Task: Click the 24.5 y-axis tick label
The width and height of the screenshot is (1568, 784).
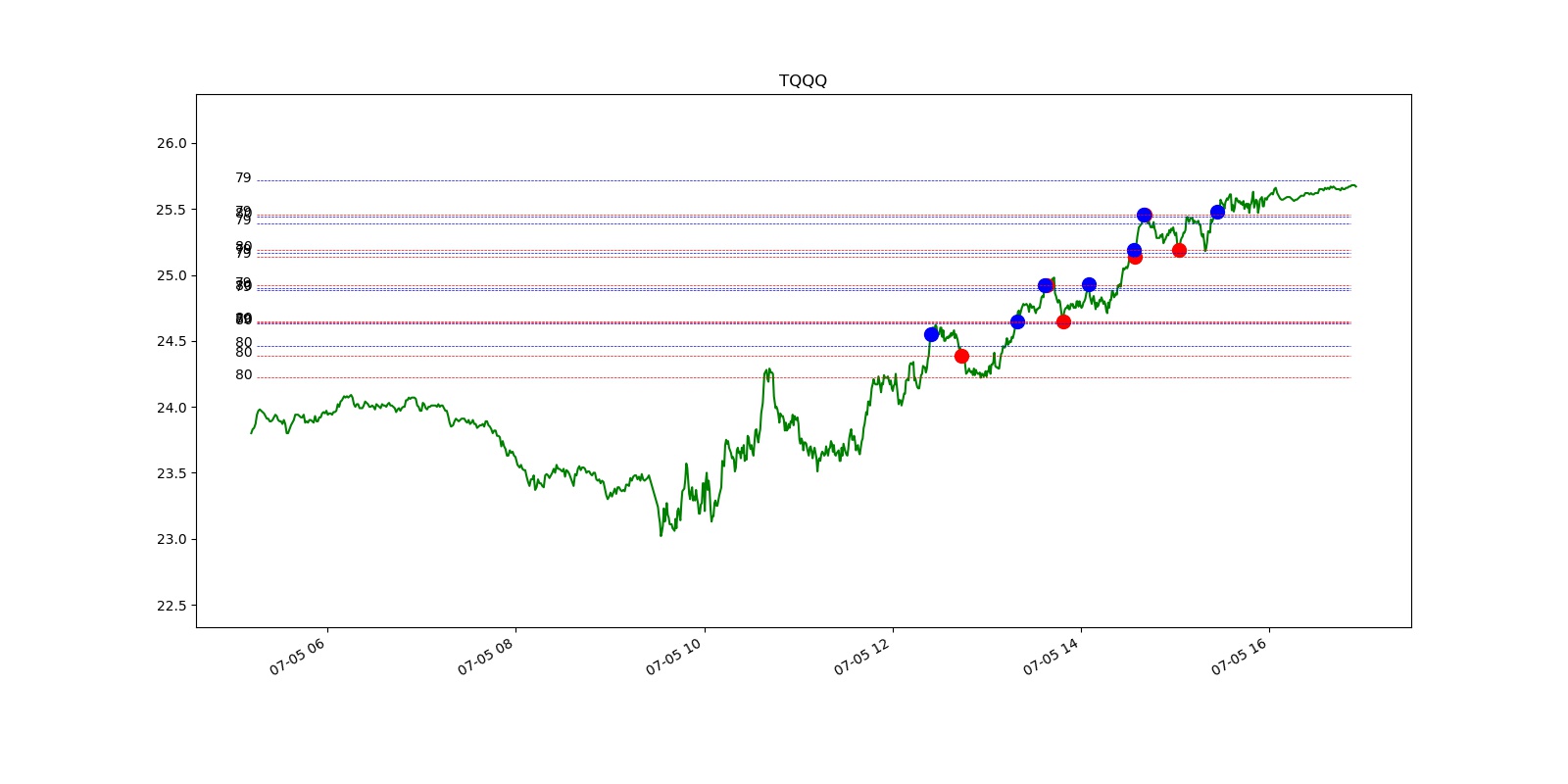Action: 171,341
